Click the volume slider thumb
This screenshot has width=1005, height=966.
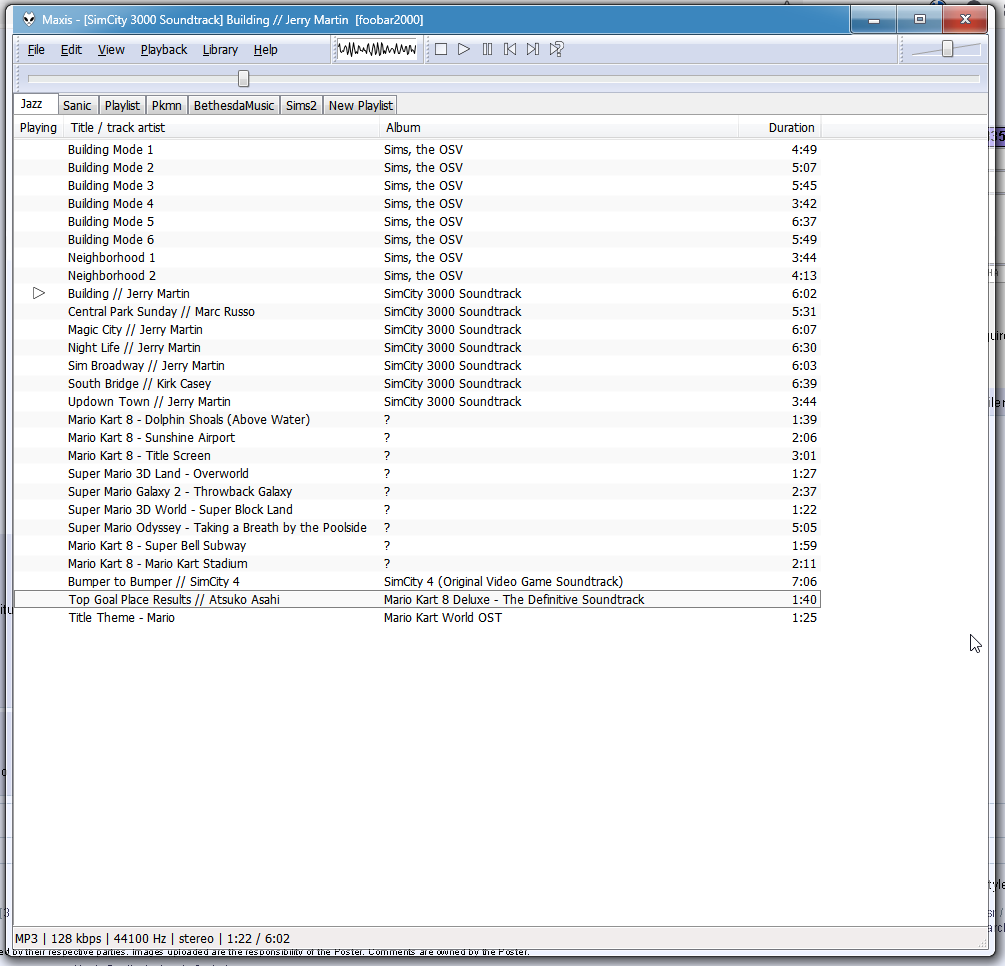pos(947,49)
